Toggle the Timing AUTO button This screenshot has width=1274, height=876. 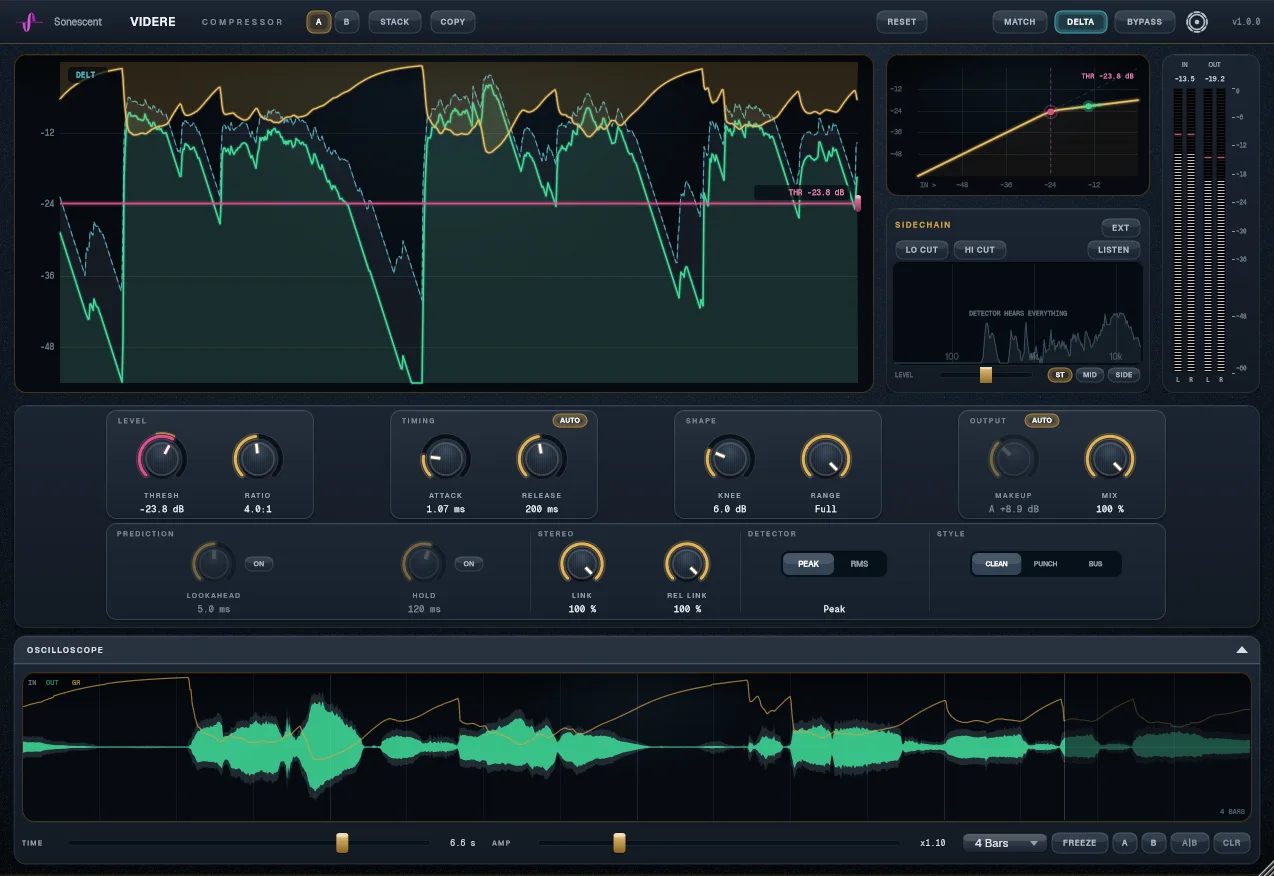(x=570, y=421)
